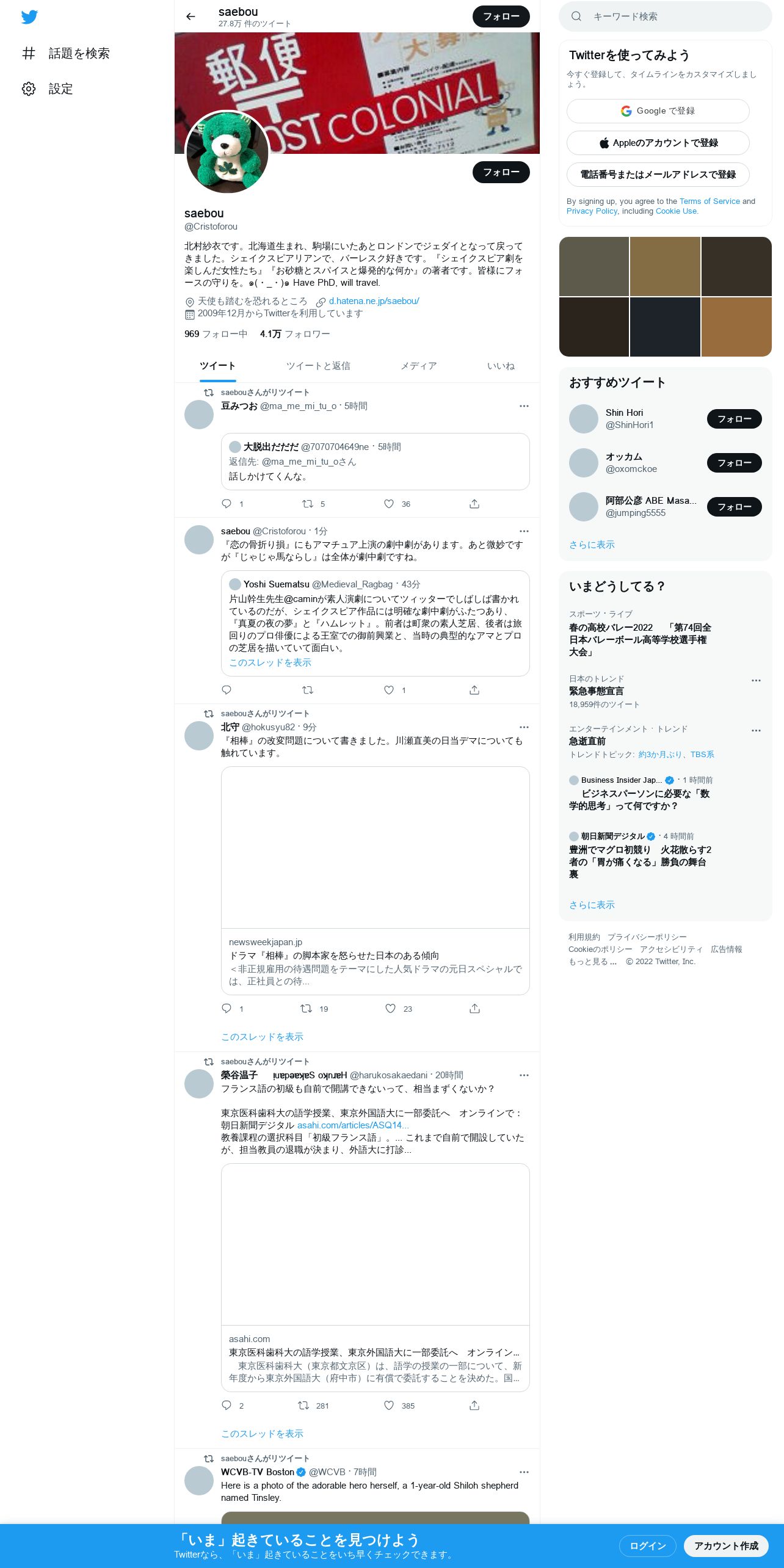This screenshot has height=1568, width=784.
Task: Like the 豆みつお post with 36 likes
Action: 389,504
